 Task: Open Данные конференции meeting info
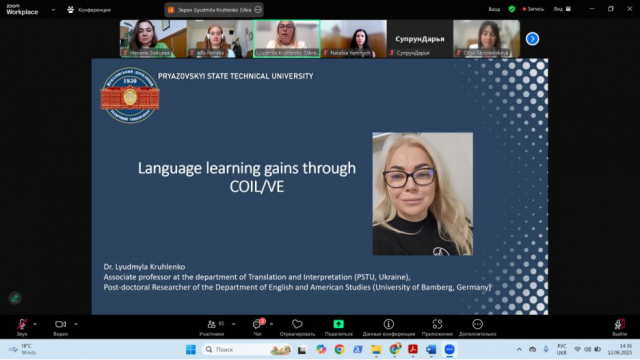[389, 327]
